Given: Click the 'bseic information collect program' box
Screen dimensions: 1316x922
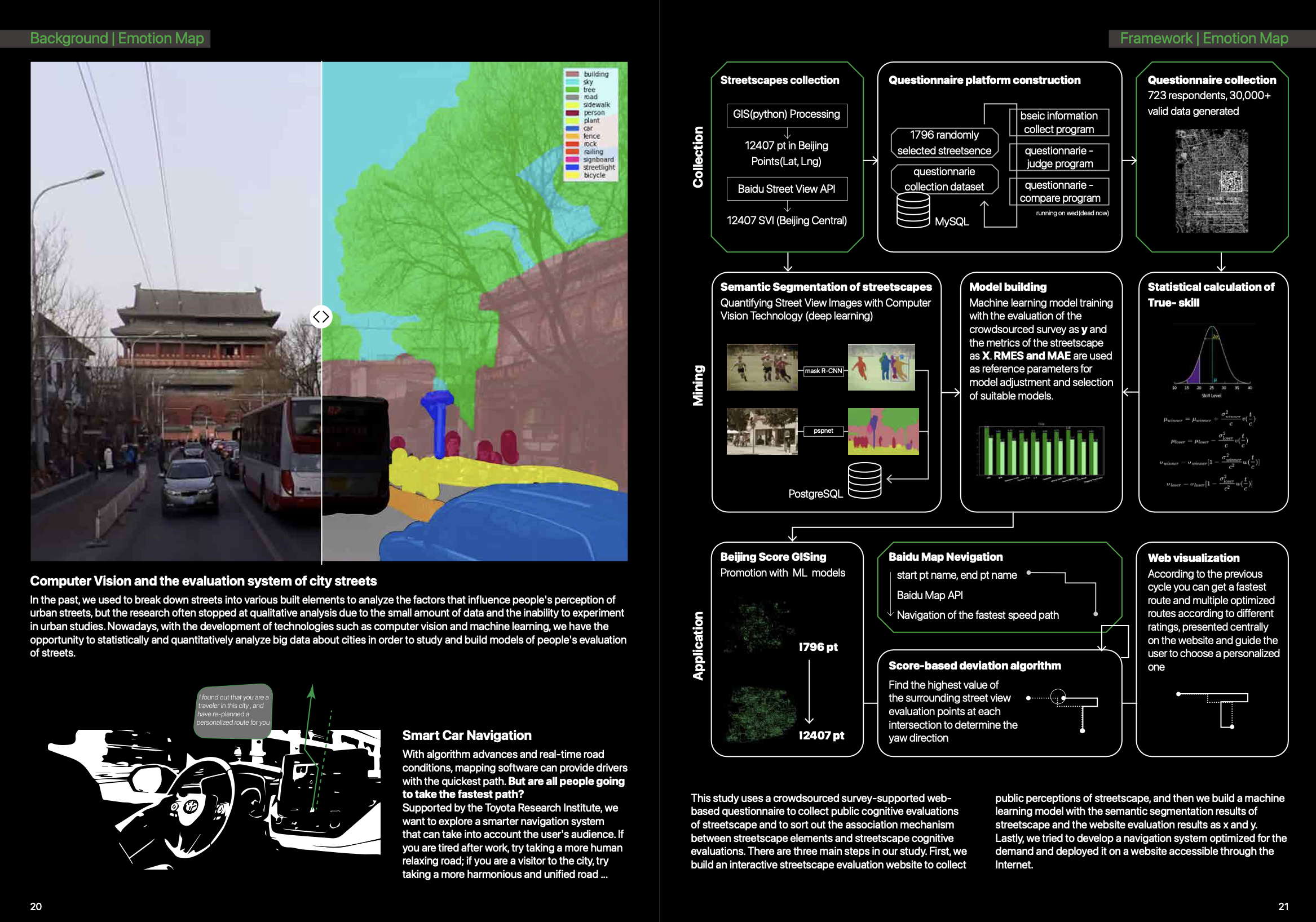Looking at the screenshot, I should (x=1059, y=123).
